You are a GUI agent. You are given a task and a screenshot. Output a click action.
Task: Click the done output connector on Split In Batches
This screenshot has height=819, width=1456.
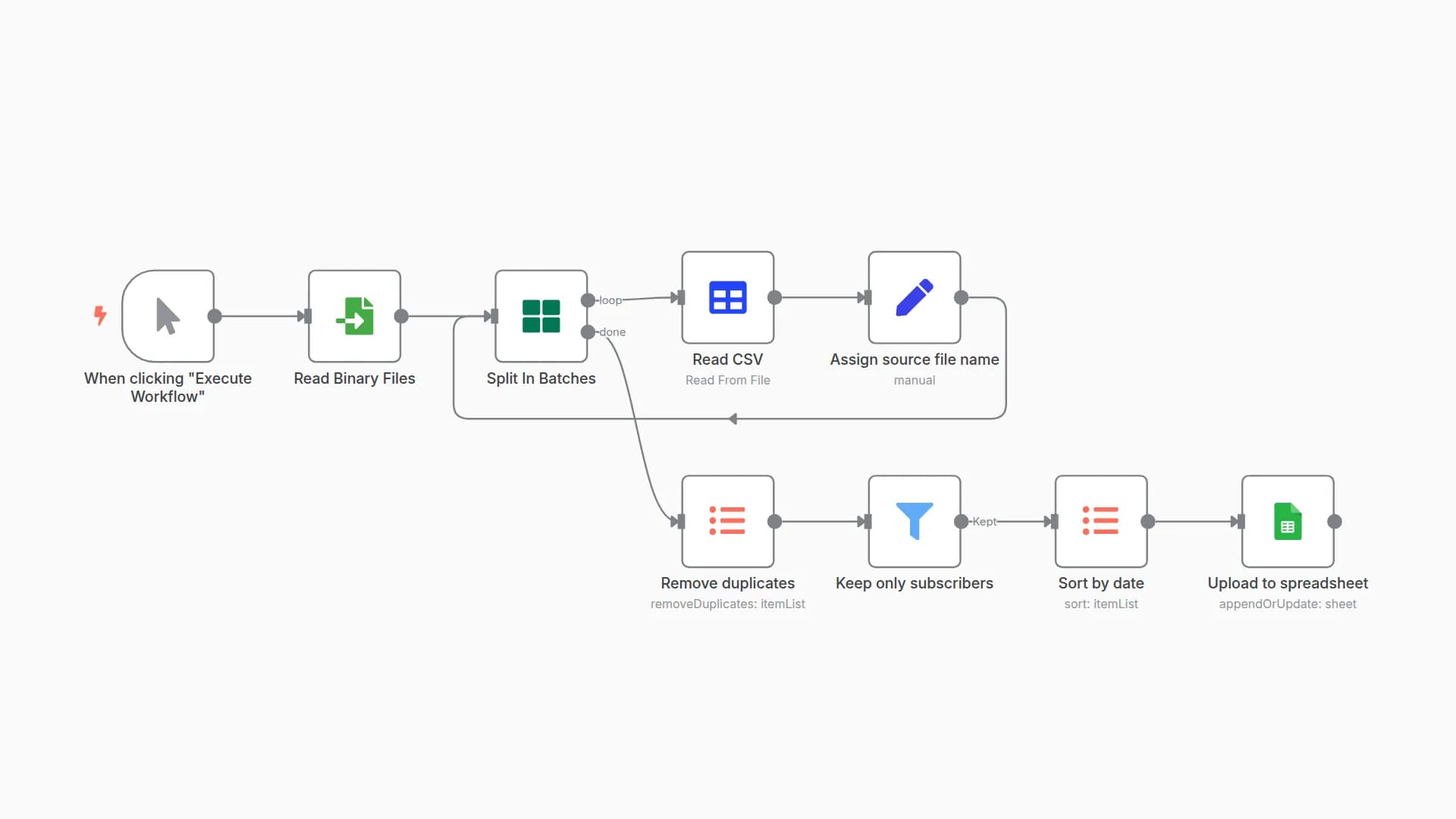click(588, 332)
